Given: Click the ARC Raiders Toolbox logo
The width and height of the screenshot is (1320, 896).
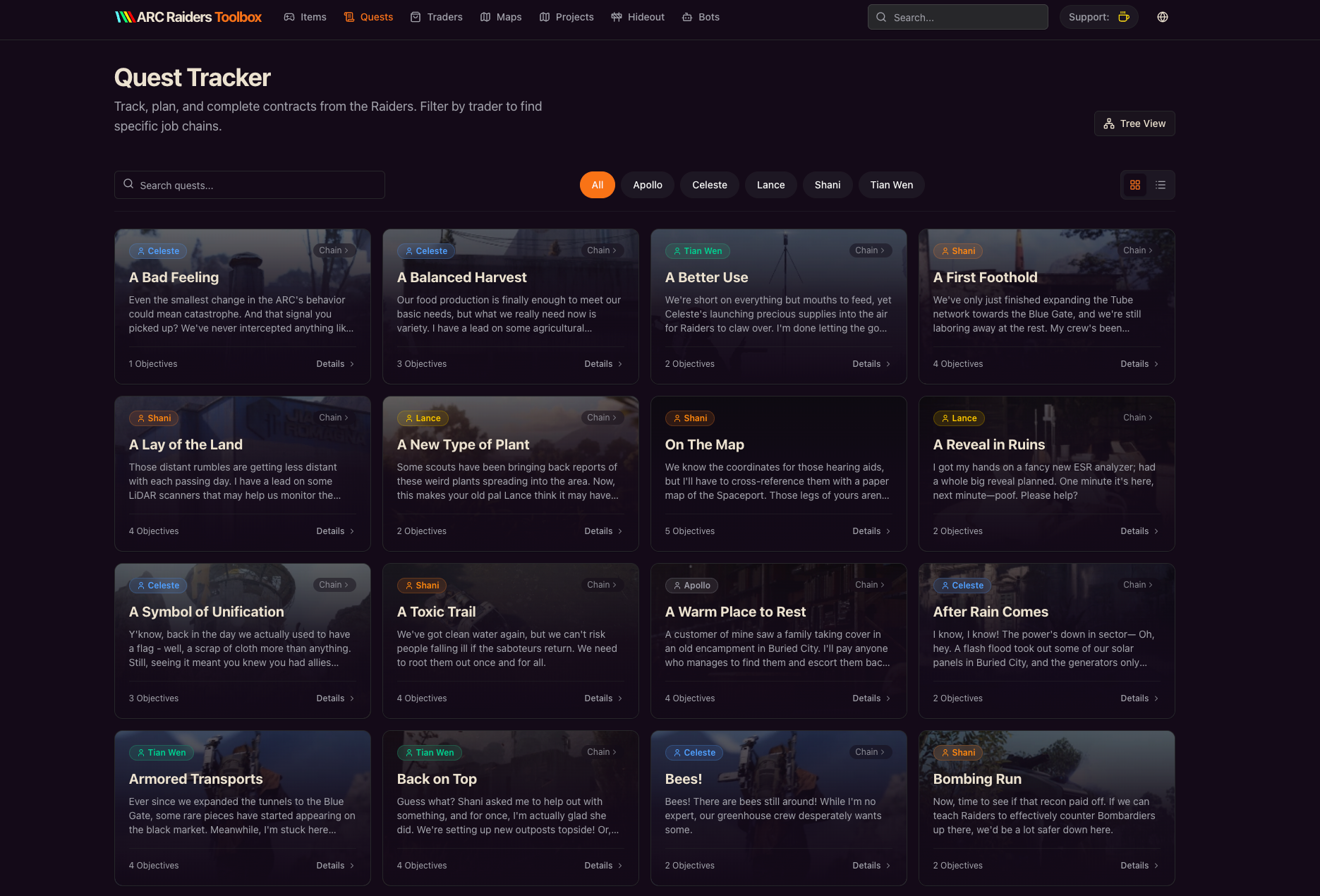Looking at the screenshot, I should click(188, 17).
